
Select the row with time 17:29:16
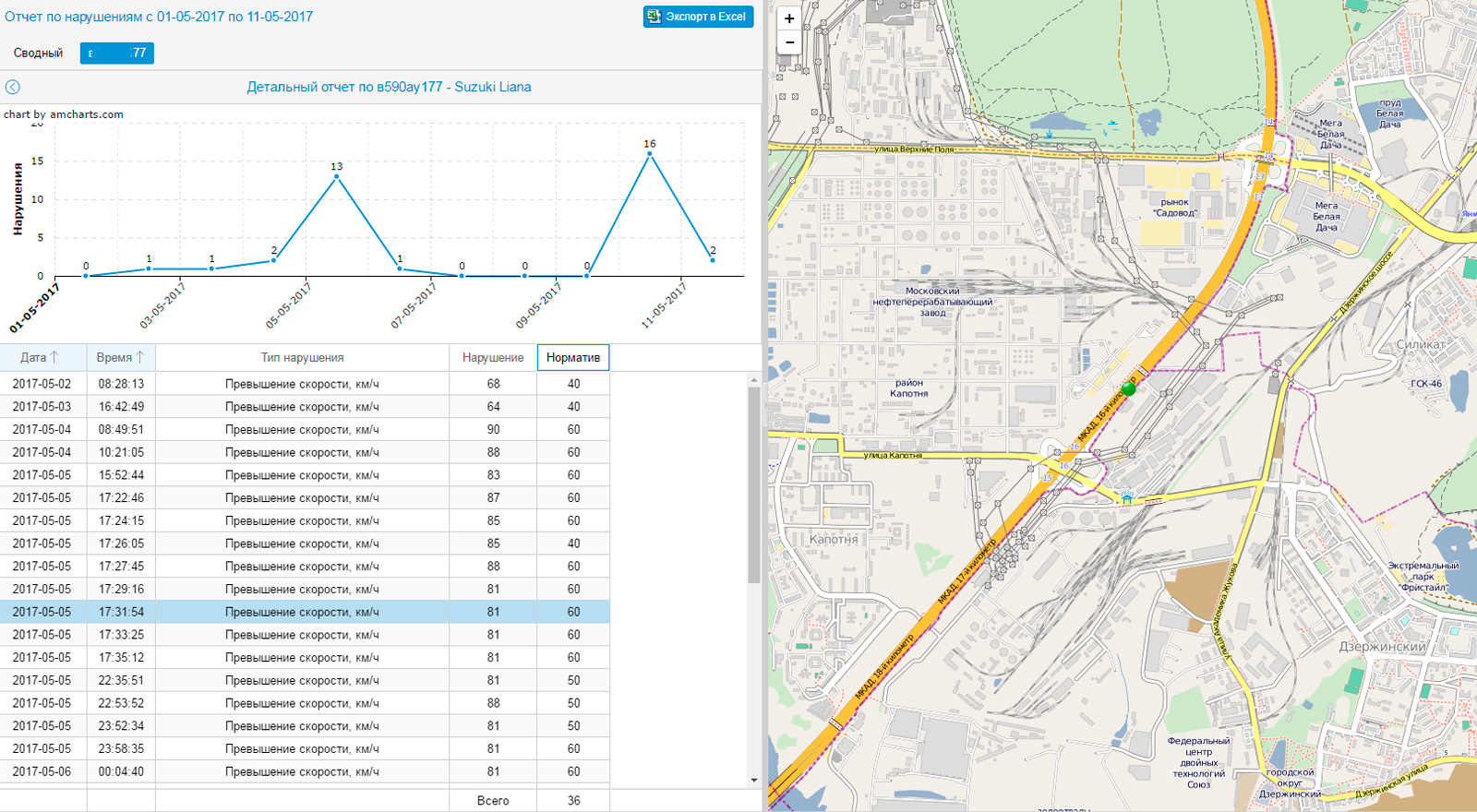(305, 589)
